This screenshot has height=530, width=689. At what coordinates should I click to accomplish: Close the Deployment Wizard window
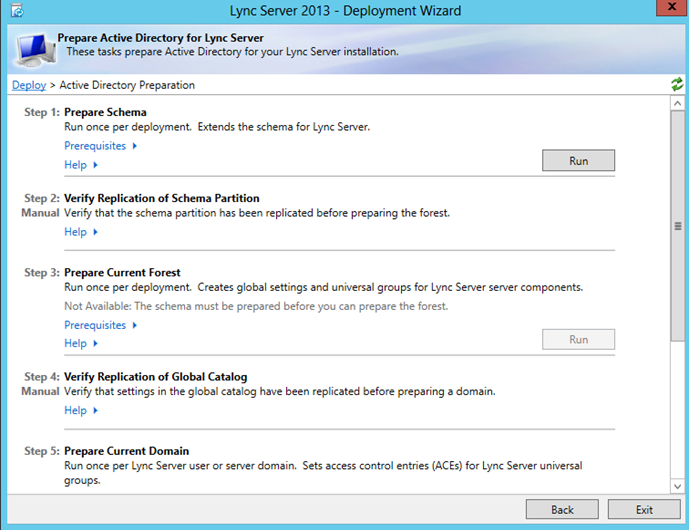tap(671, 7)
